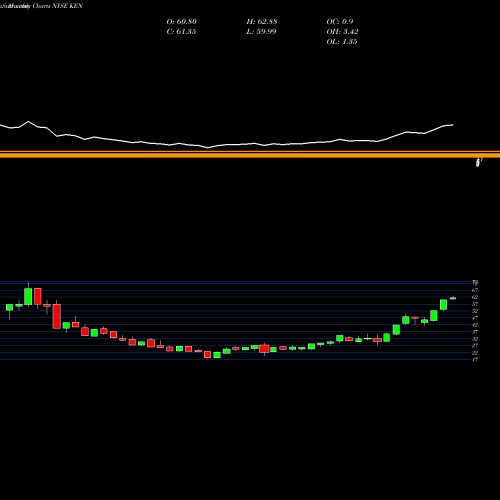Select the open value 'O: 60.80'
Screen dimensions: 500x500
click(182, 22)
